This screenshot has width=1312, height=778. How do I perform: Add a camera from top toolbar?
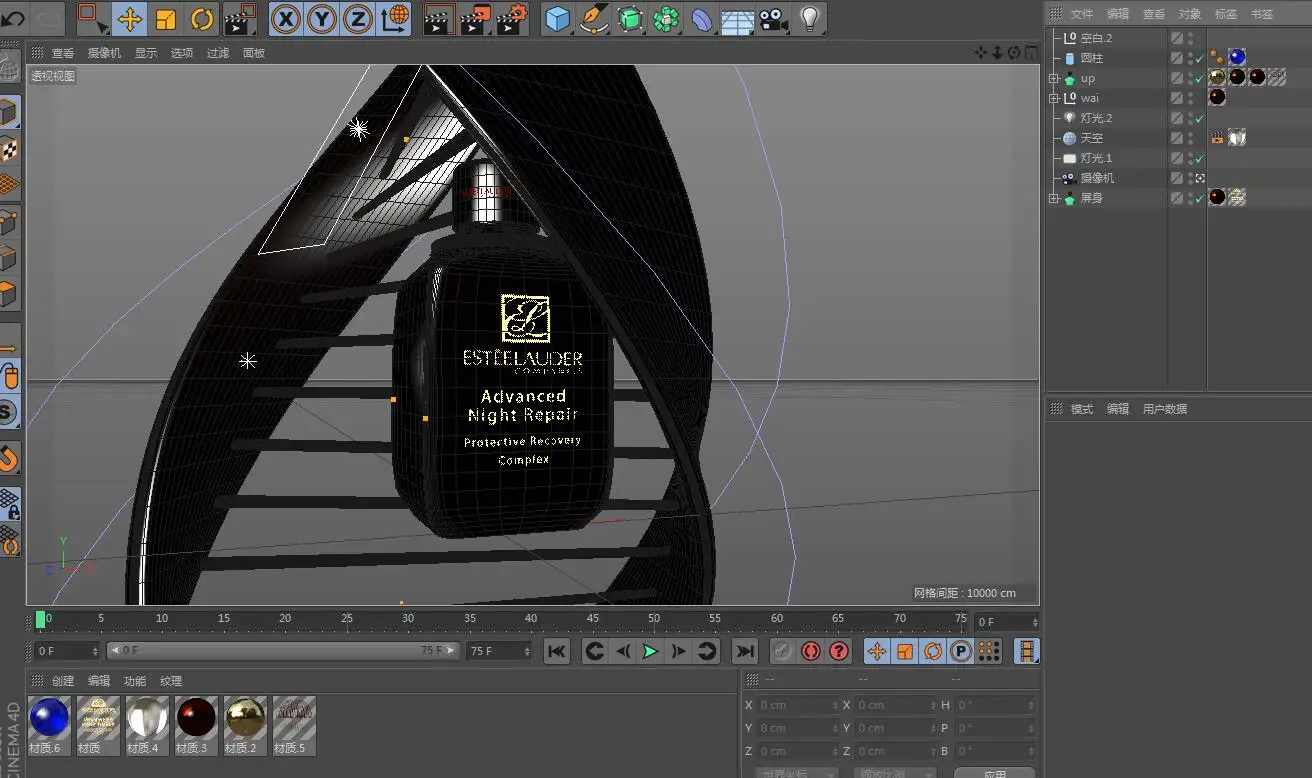pos(773,18)
